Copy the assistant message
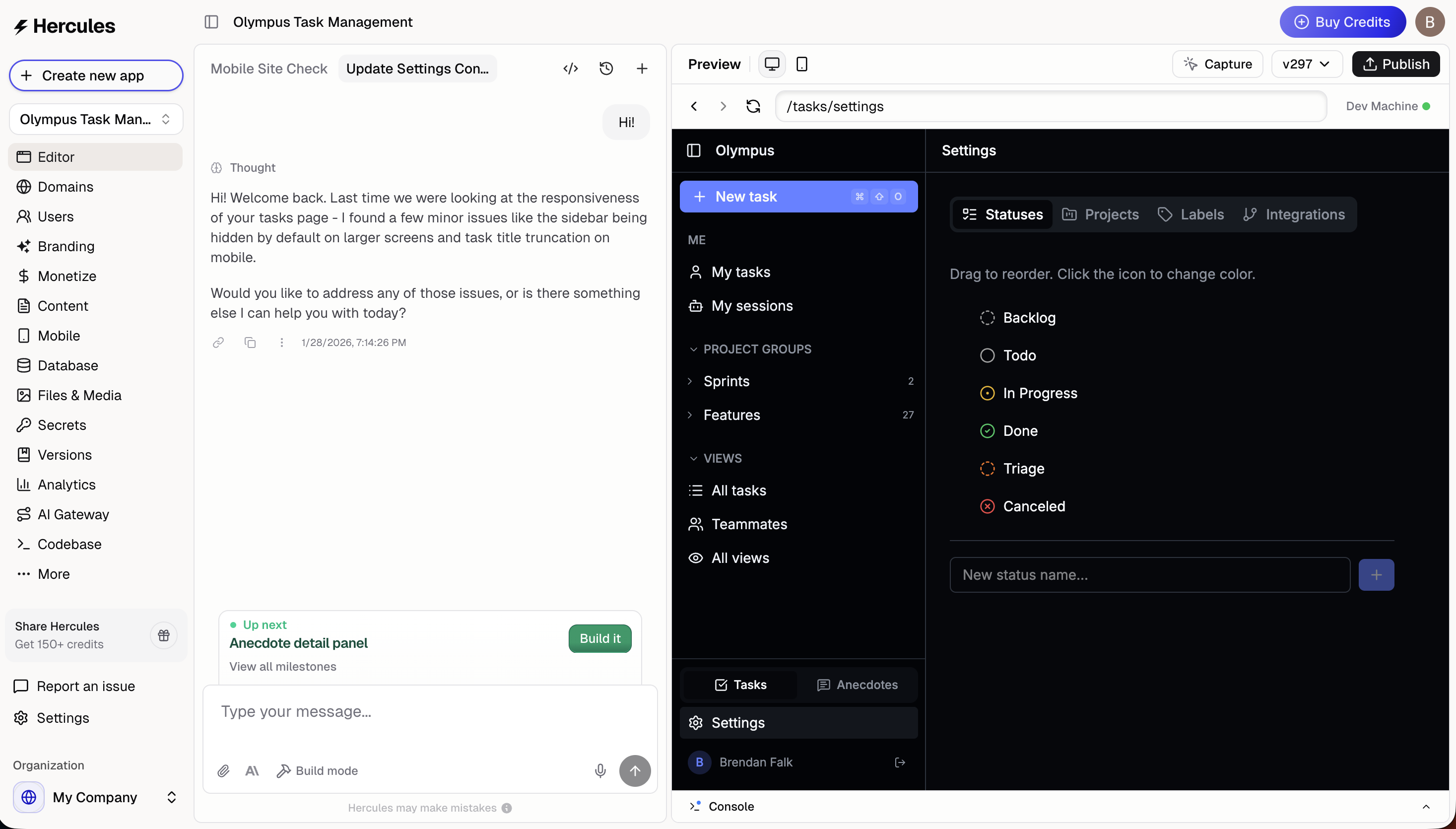Image resolution: width=1456 pixels, height=829 pixels. point(250,342)
